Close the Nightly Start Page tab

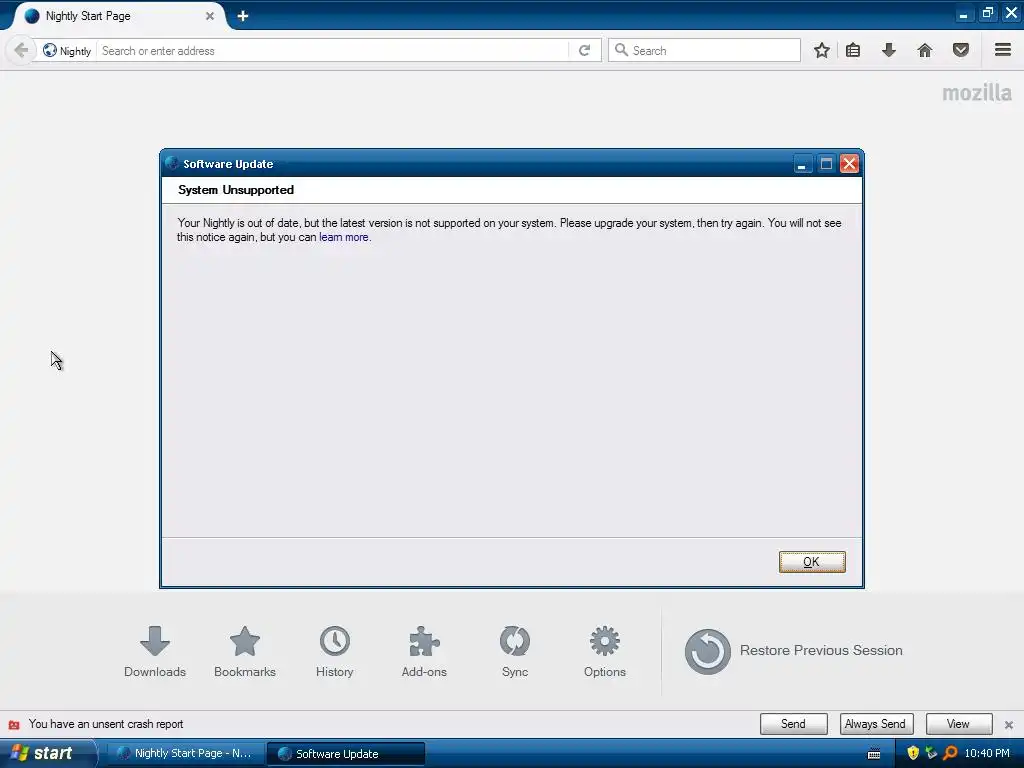[210, 16]
